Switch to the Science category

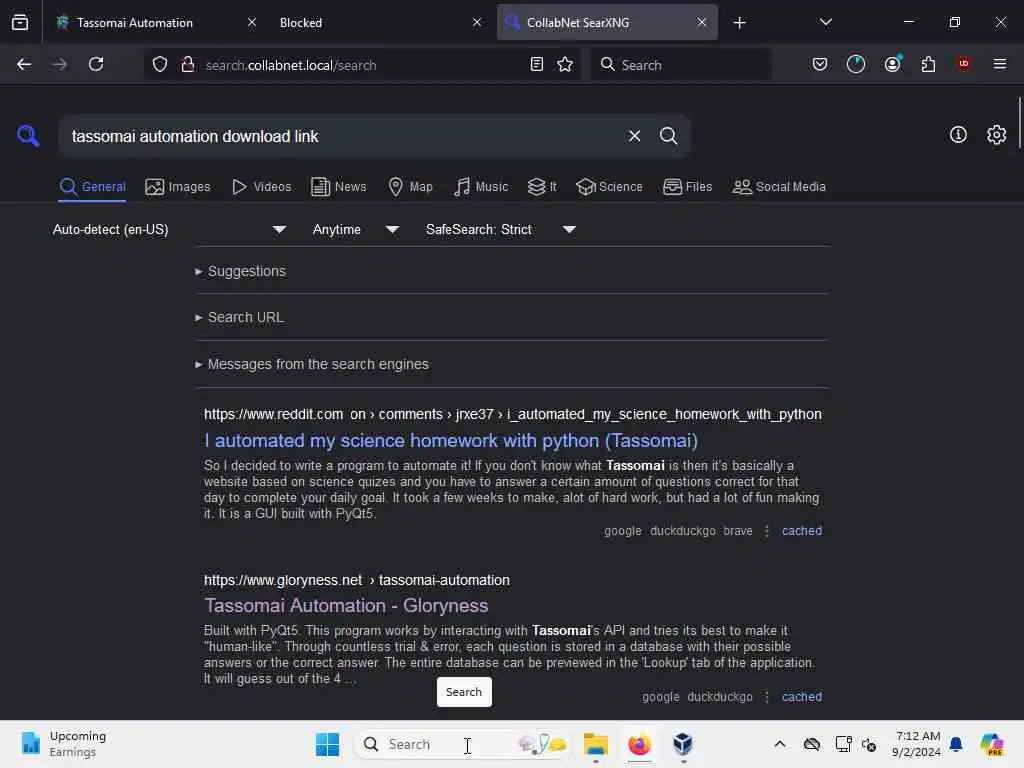pos(609,187)
